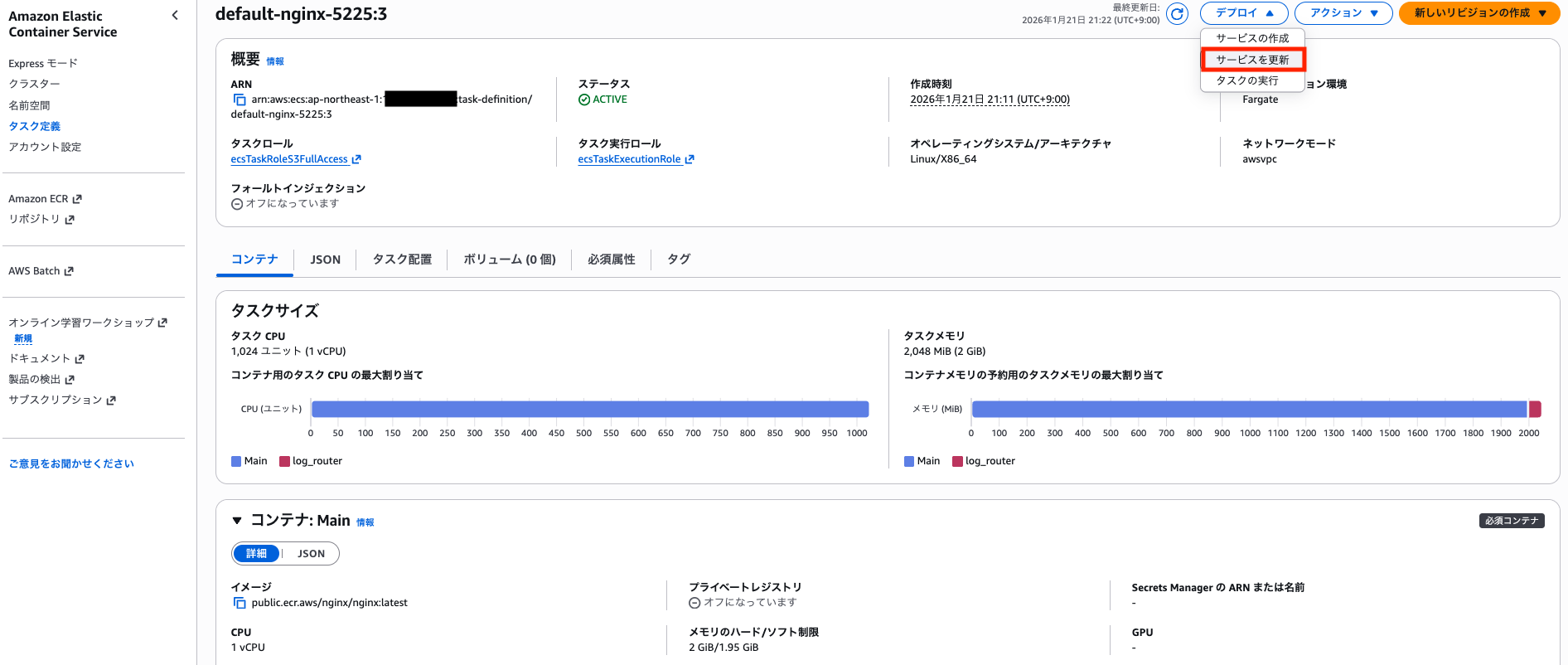The image size is (1568, 665).
Task: Switch to the タスク配置 tab
Action: [402, 260]
